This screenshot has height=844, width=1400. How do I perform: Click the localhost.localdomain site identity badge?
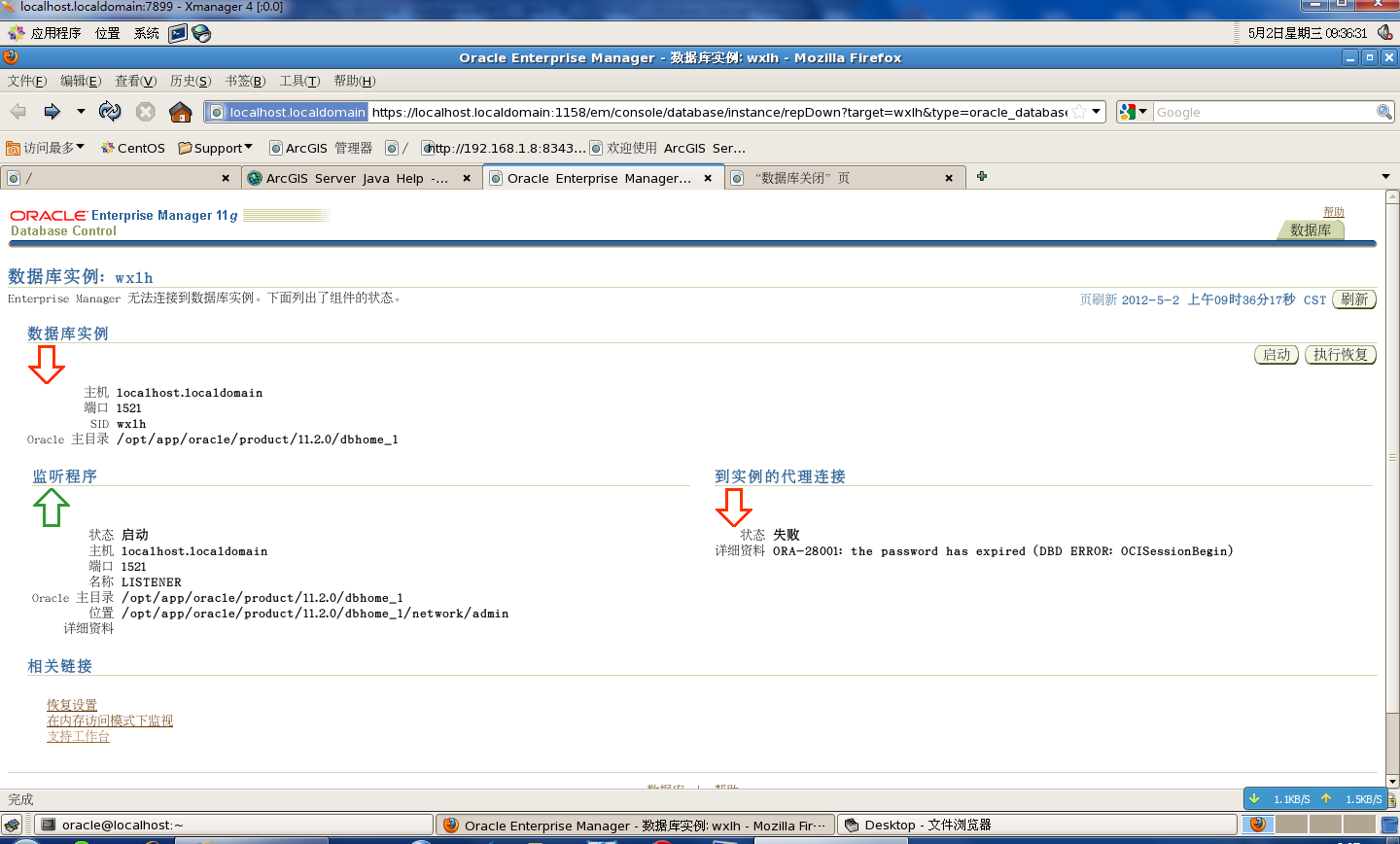point(287,112)
